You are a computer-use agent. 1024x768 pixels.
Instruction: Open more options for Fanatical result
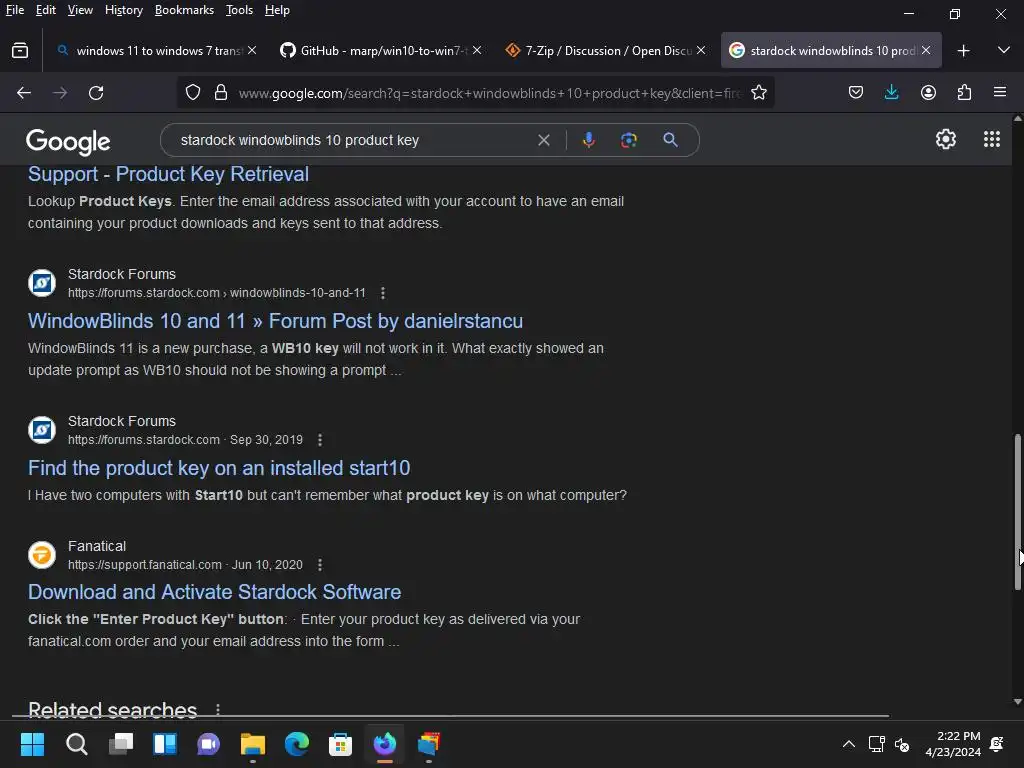tap(320, 565)
